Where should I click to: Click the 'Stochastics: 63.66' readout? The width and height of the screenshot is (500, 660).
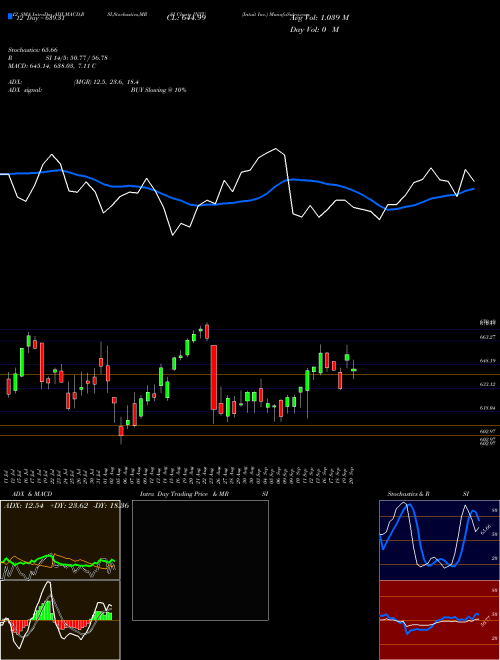pos(32,50)
